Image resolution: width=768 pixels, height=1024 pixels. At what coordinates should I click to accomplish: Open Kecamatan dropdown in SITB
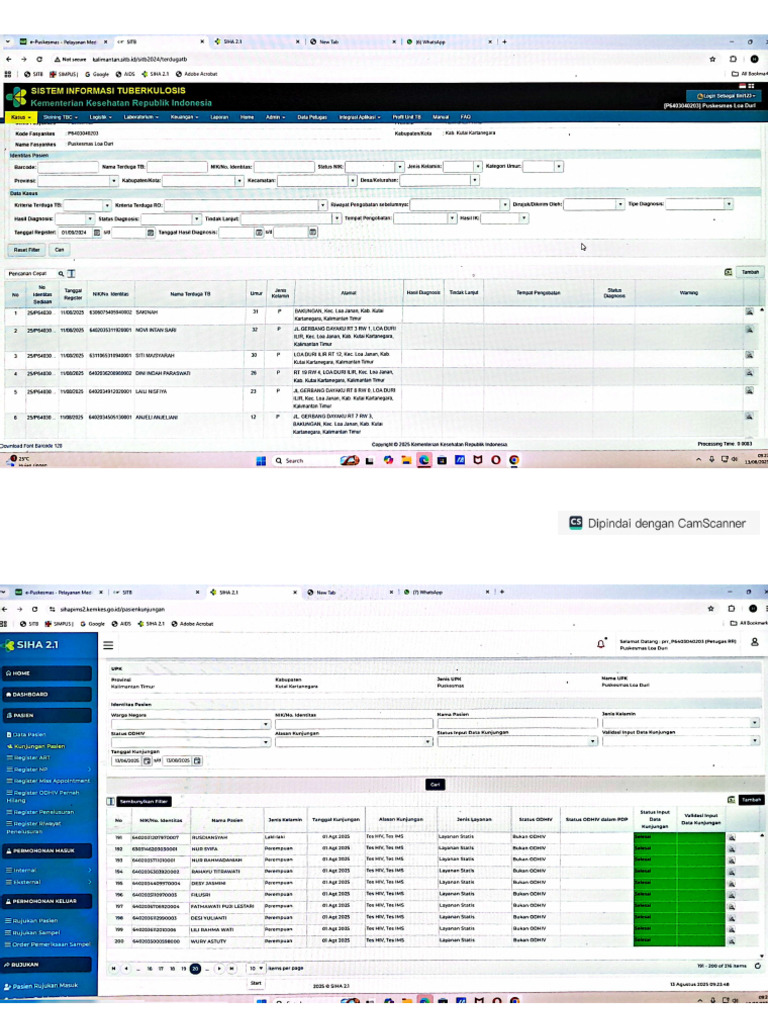353,181
